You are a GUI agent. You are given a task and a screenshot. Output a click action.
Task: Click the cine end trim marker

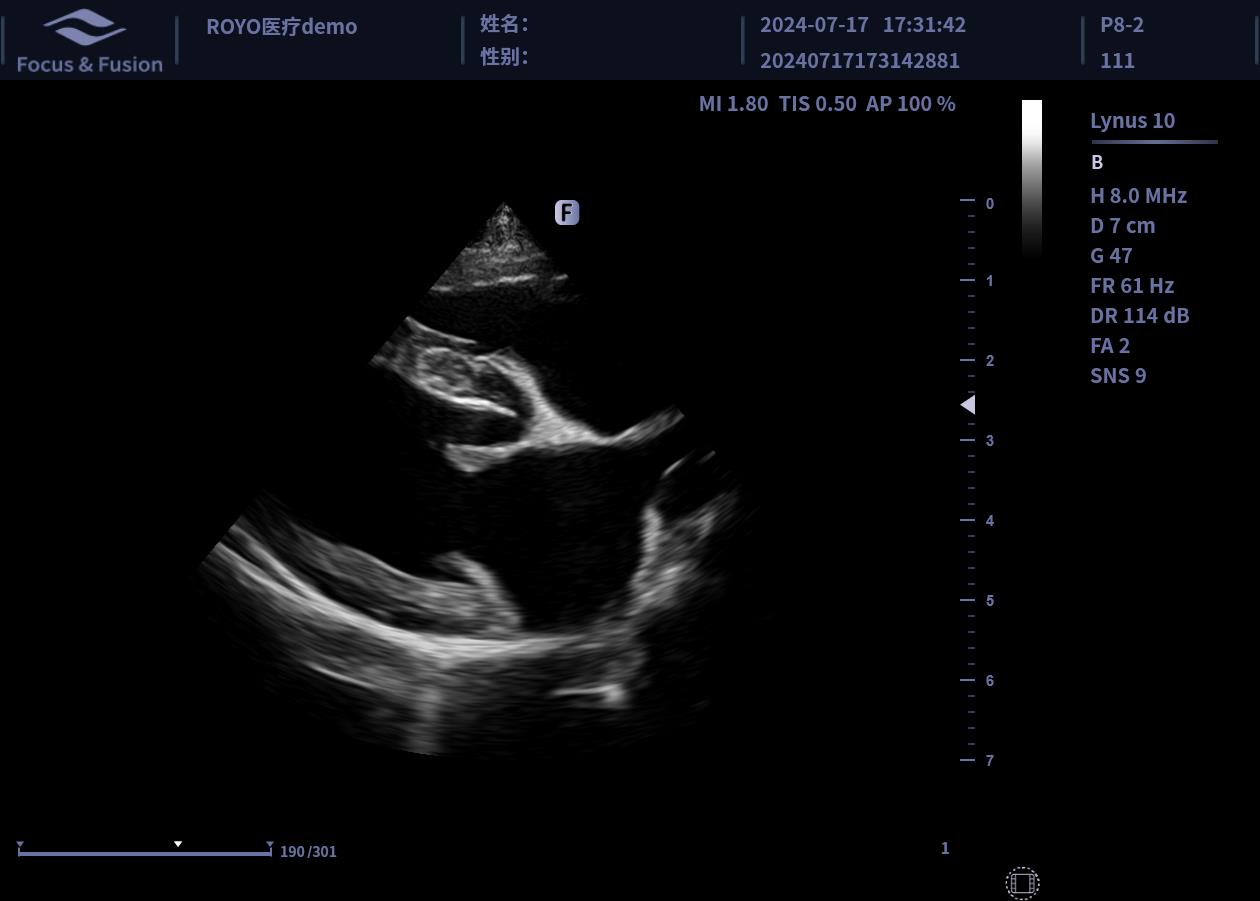[x=270, y=846]
